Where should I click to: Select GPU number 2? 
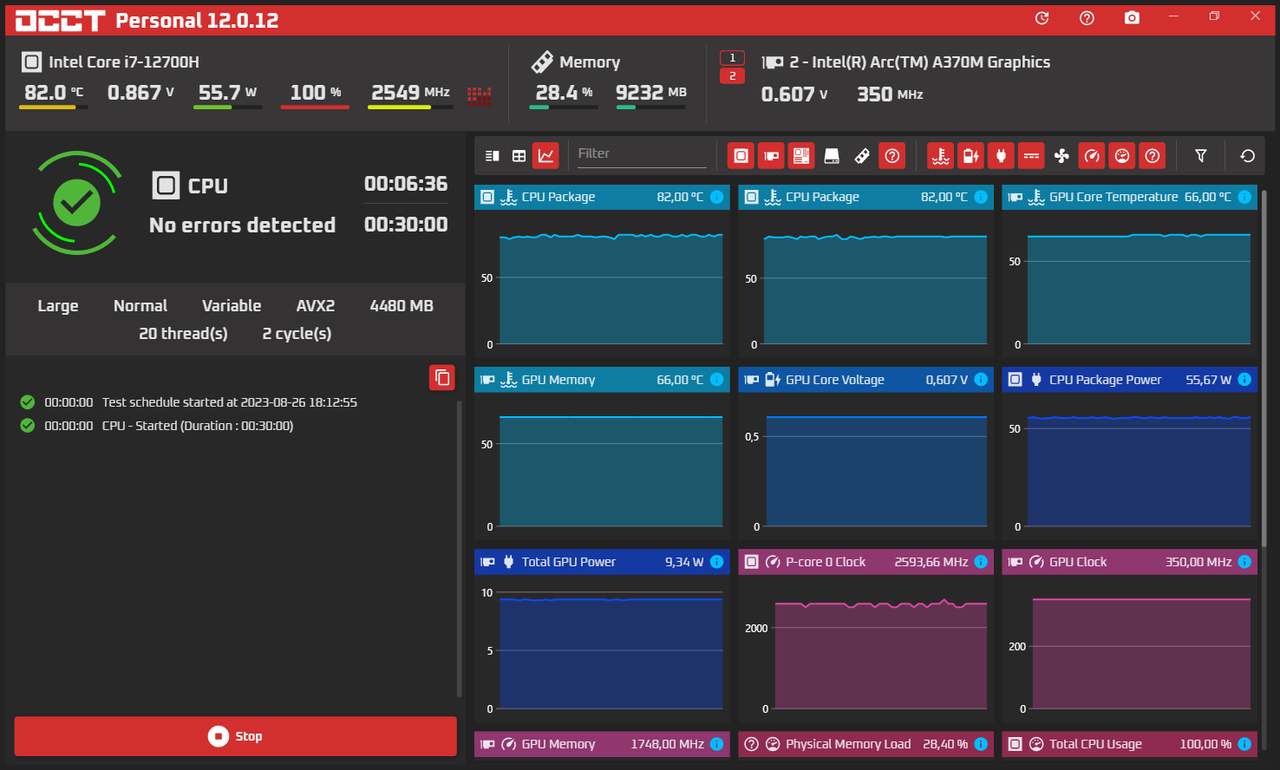[732, 76]
